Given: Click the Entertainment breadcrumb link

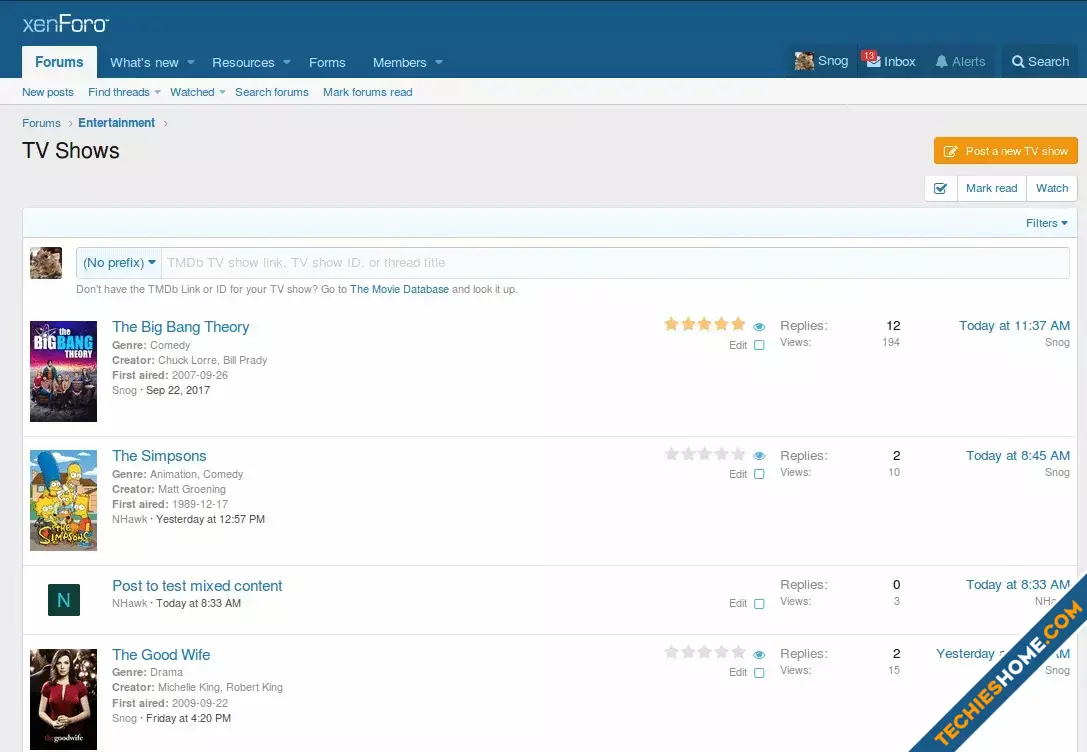Looking at the screenshot, I should pyautogui.click(x=116, y=123).
